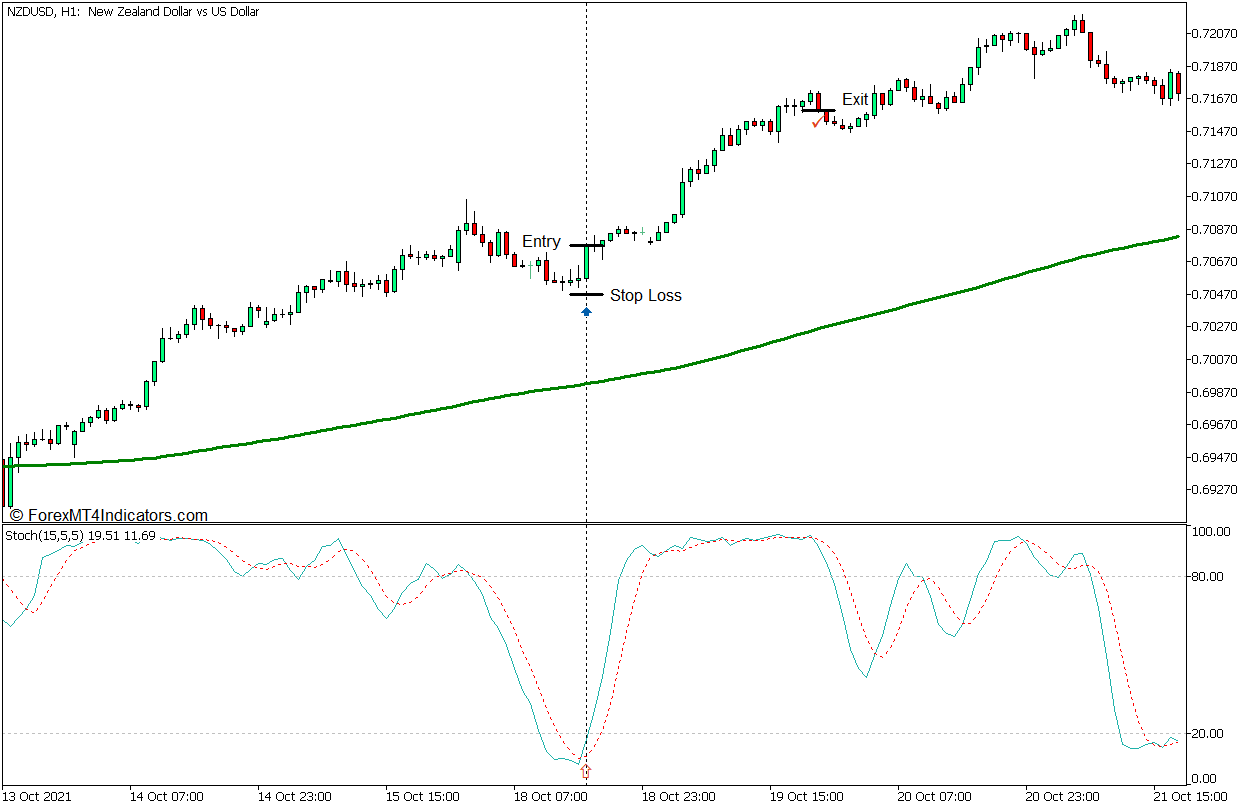
Task: Click the red checkmark near Exit
Action: [x=818, y=122]
